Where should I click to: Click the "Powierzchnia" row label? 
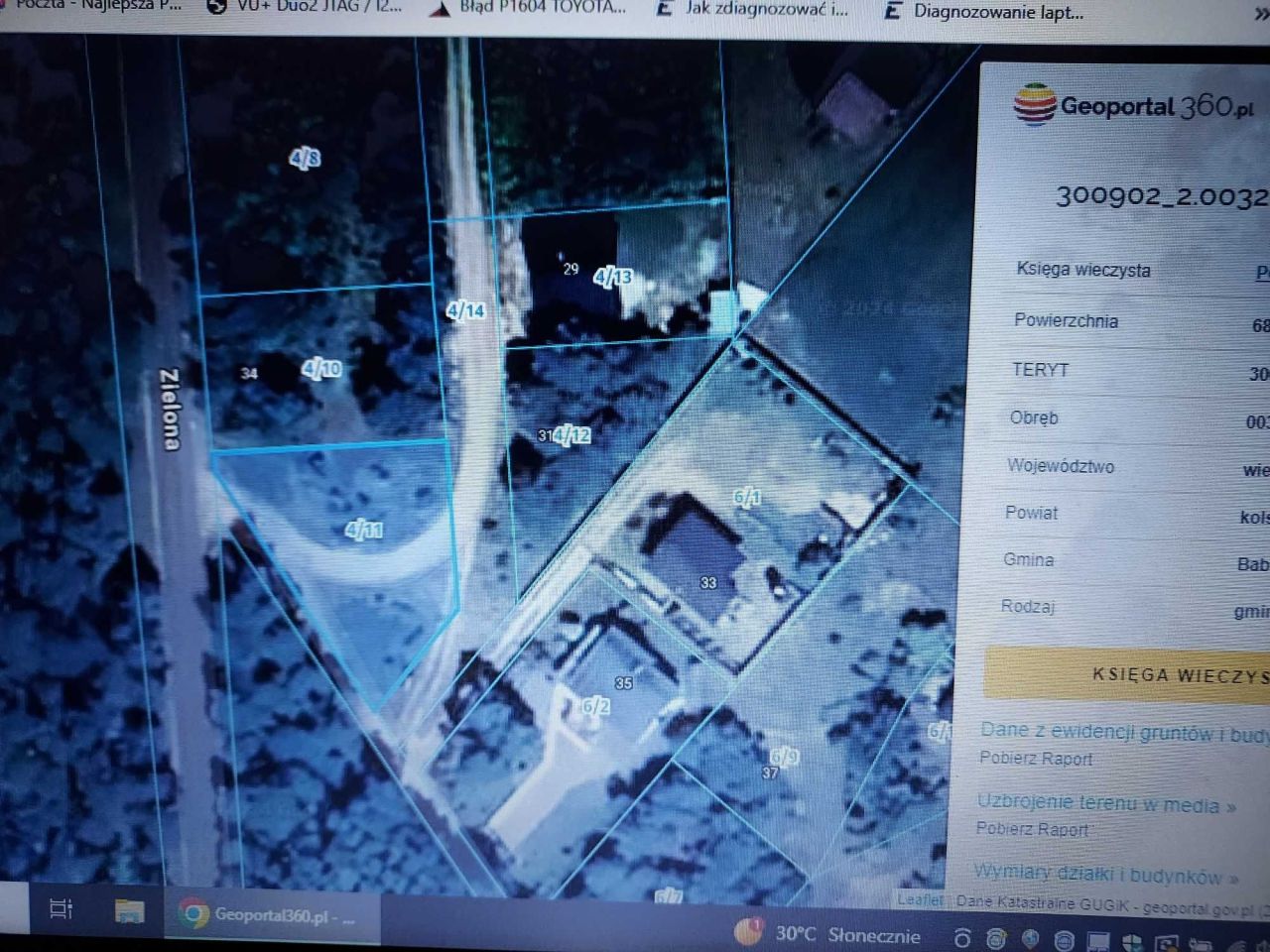pyautogui.click(x=1066, y=320)
